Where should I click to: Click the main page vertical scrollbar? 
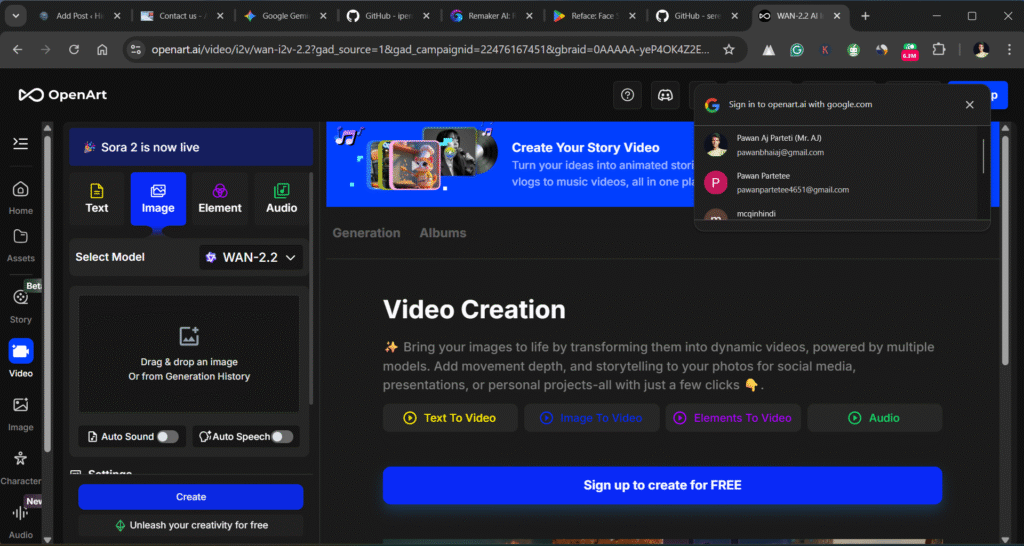click(1006, 248)
